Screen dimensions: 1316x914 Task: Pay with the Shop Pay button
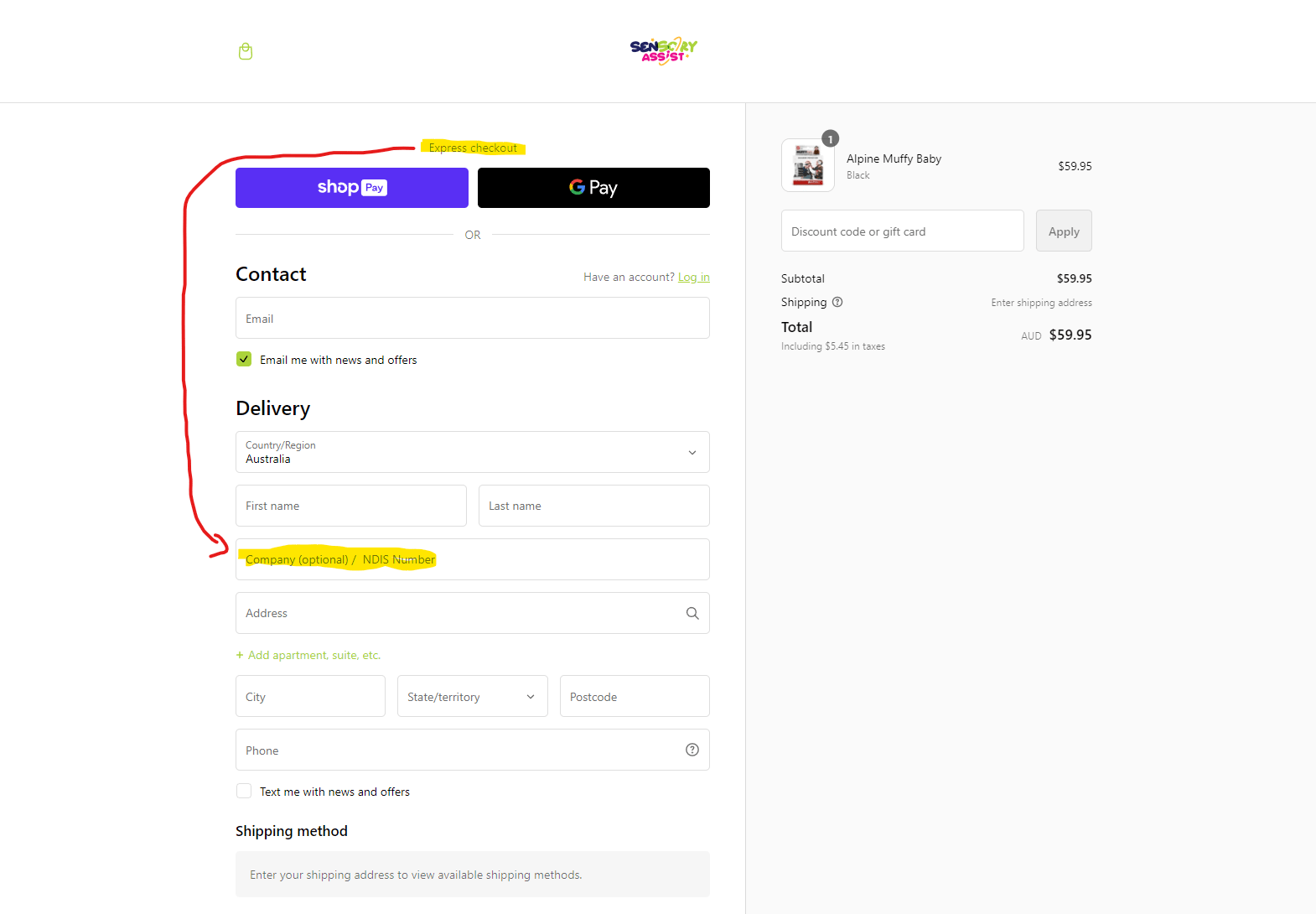pyautogui.click(x=352, y=188)
